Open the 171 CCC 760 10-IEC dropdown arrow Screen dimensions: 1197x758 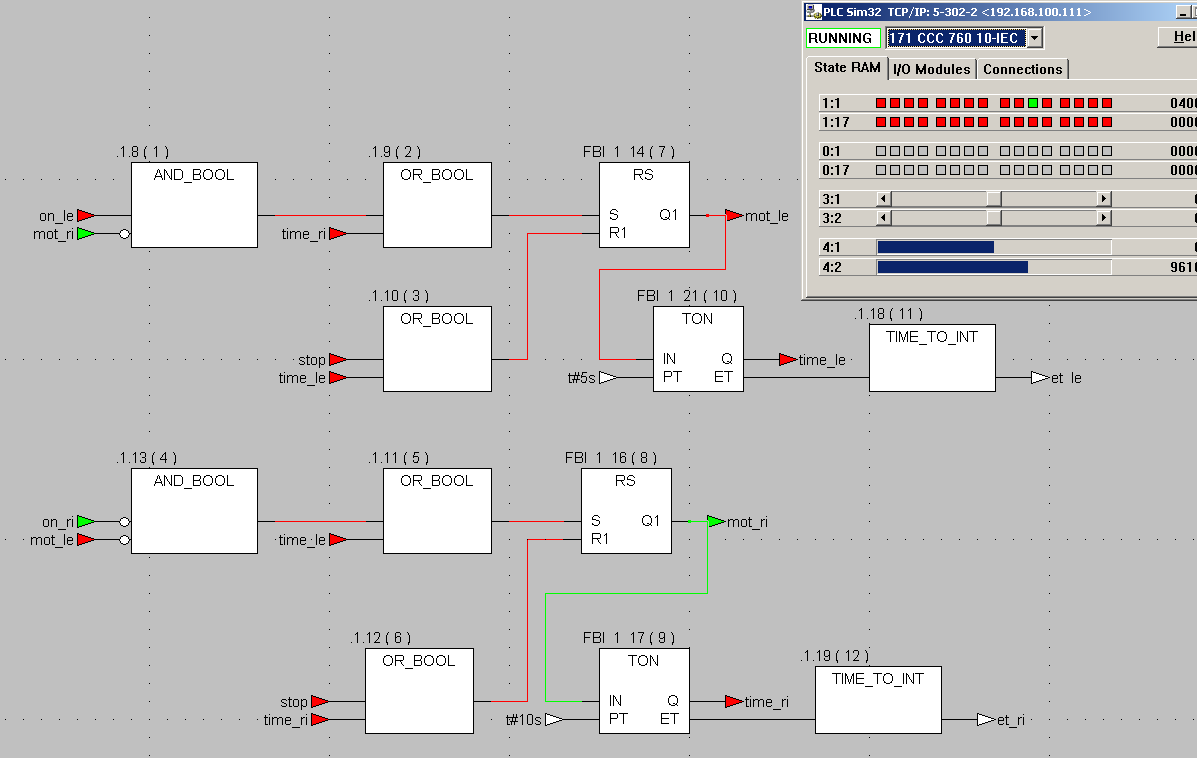click(1034, 38)
